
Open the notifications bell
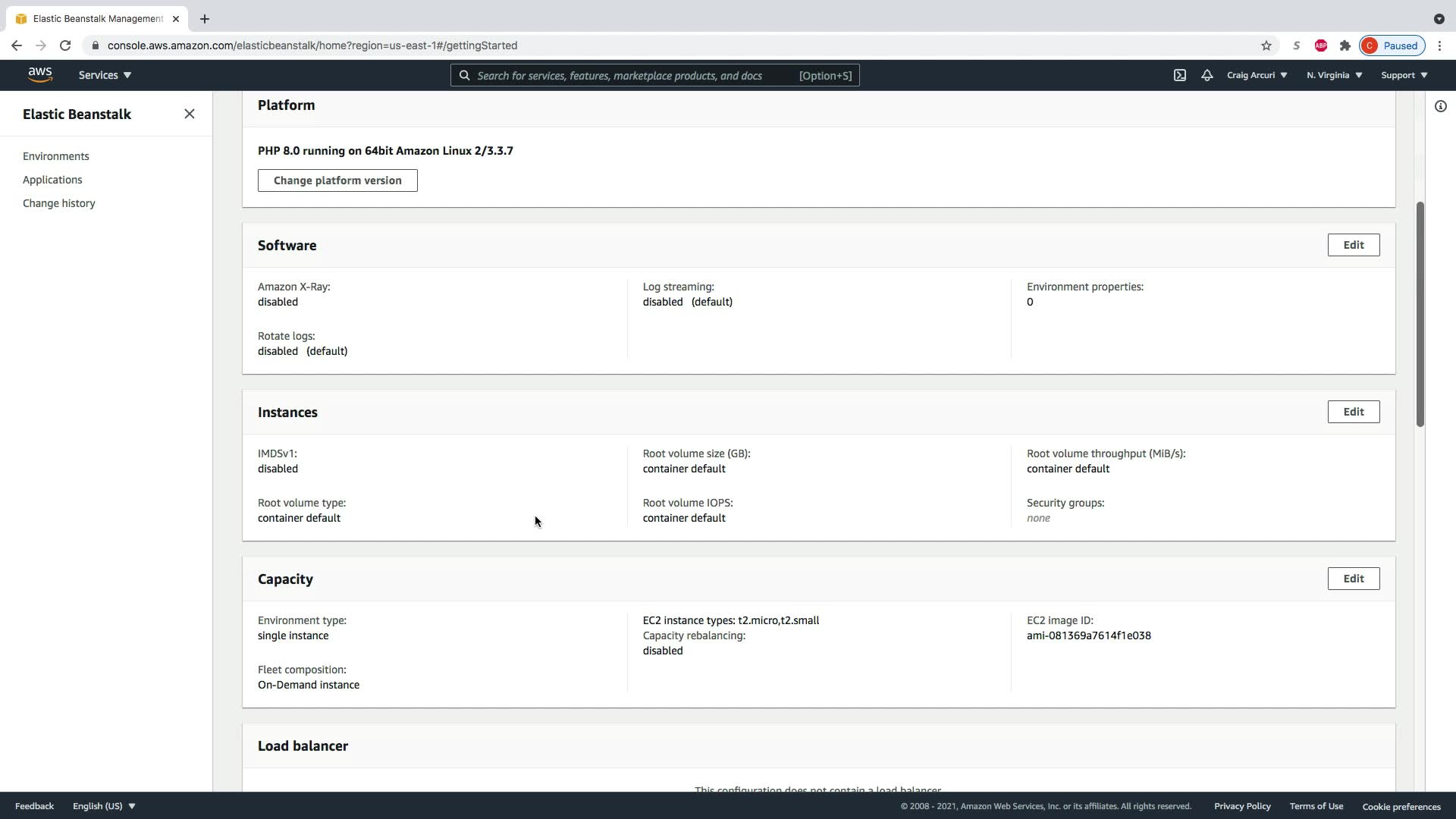click(x=1207, y=75)
